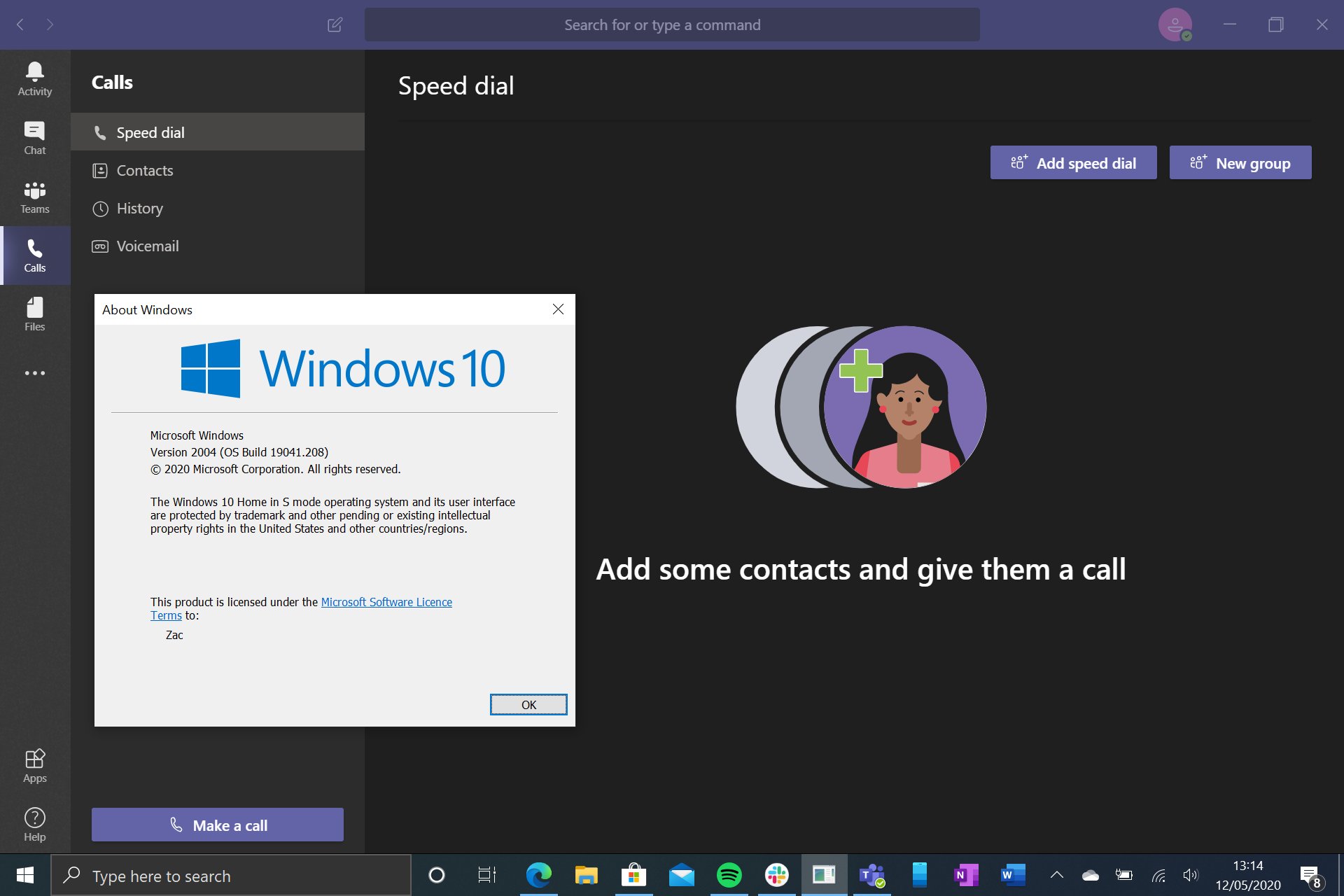1344x896 pixels.
Task: Click the Windows taskbar search box
Action: click(231, 876)
